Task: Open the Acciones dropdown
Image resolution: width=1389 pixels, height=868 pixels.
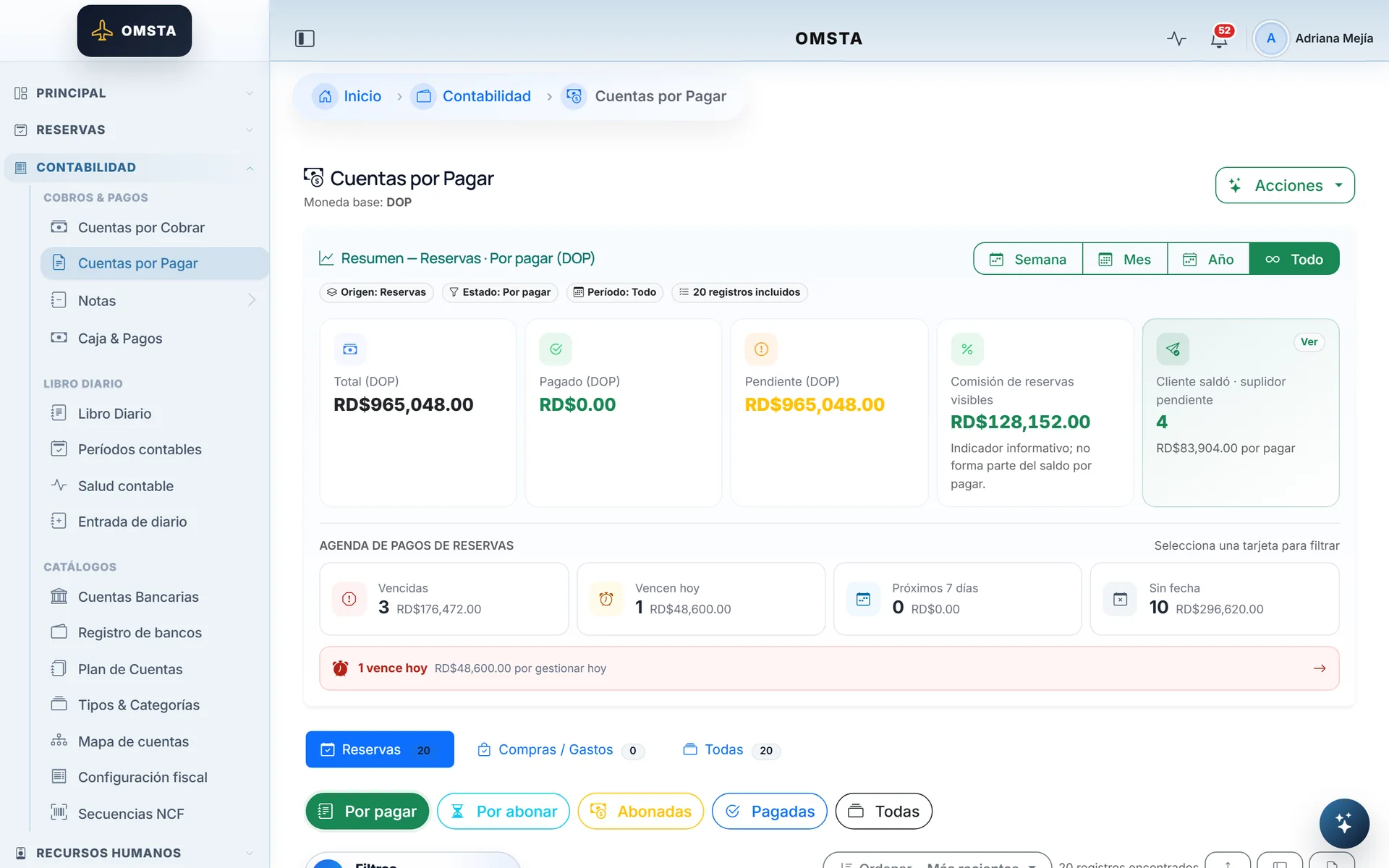Action: (x=1285, y=186)
